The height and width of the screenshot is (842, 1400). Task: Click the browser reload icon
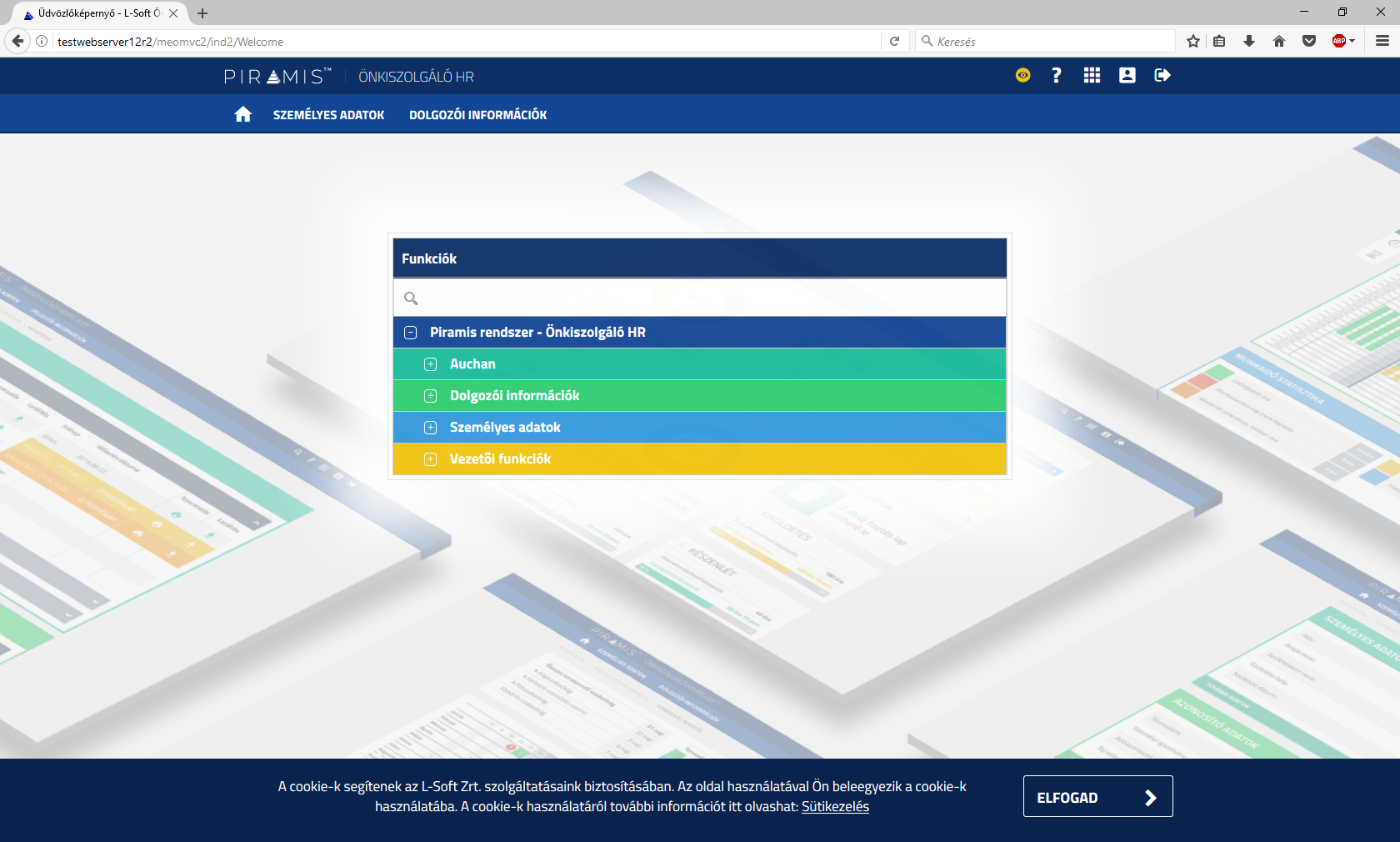click(x=894, y=41)
